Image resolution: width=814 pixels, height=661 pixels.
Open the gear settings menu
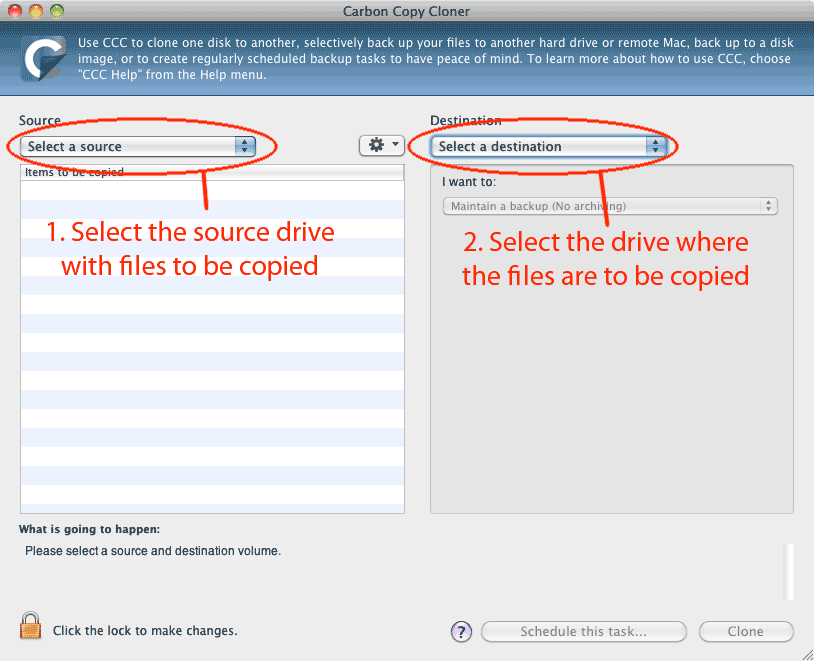pyautogui.click(x=382, y=145)
